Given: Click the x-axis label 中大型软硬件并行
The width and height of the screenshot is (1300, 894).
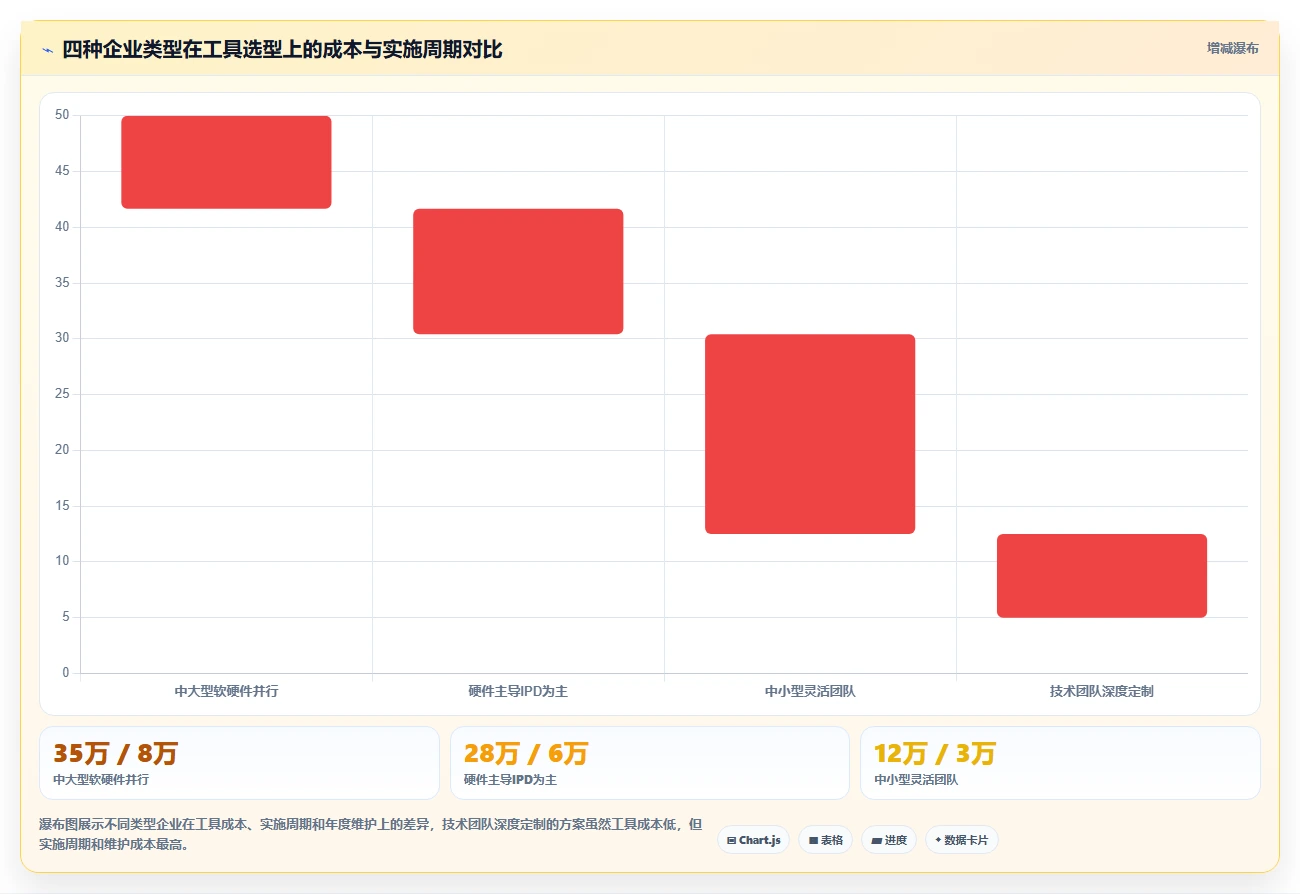Looking at the screenshot, I should (226, 691).
